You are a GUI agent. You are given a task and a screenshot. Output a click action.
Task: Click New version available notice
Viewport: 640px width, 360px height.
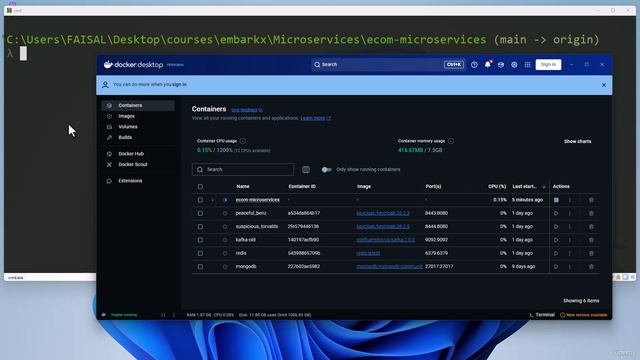(583, 315)
